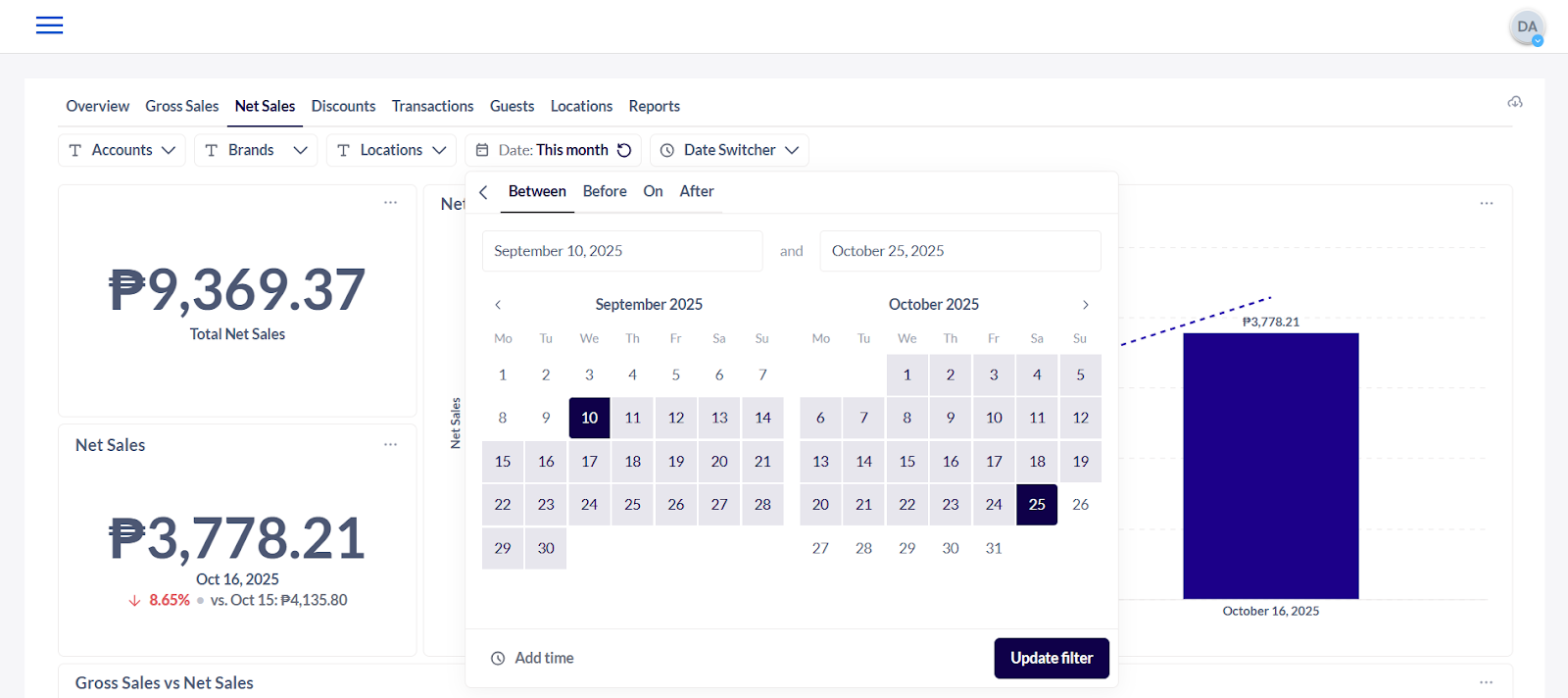Select September 5 in the calendar
Screen dimensions: 1568x698
(676, 374)
